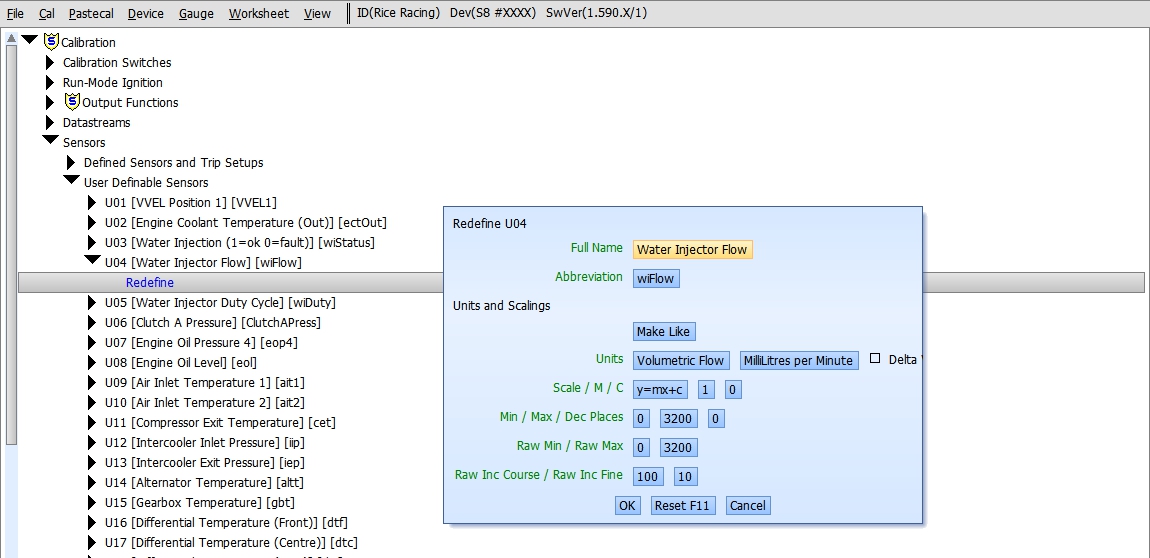Click the vertical scrollbar on left edge

point(11,240)
